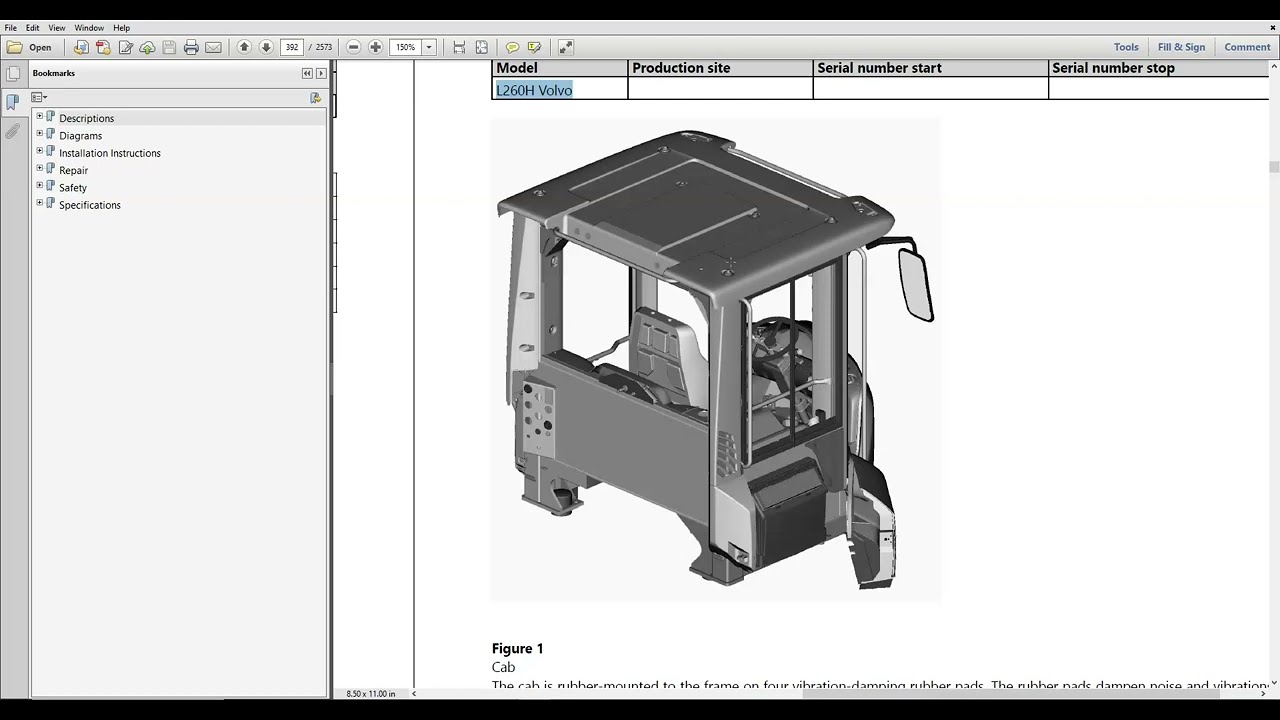Select the Installation Instructions bookmark label
The image size is (1280, 720).
[109, 153]
